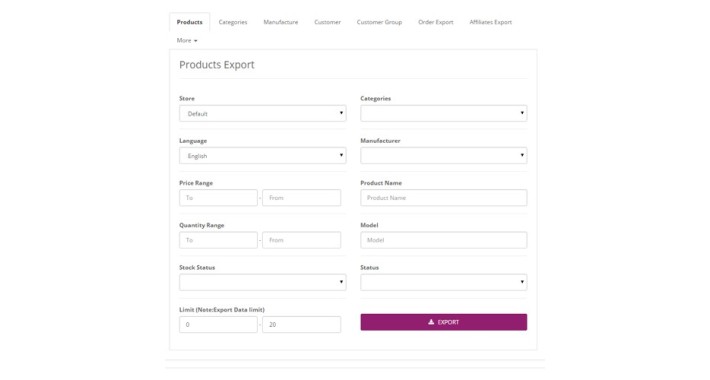Viewport: 710px width, 380px height.
Task: Open the Affiliates Export tab
Action: click(490, 22)
